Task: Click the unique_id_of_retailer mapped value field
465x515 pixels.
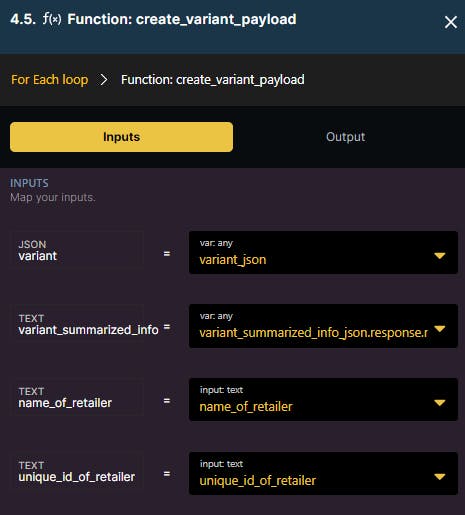Action: 323,473
